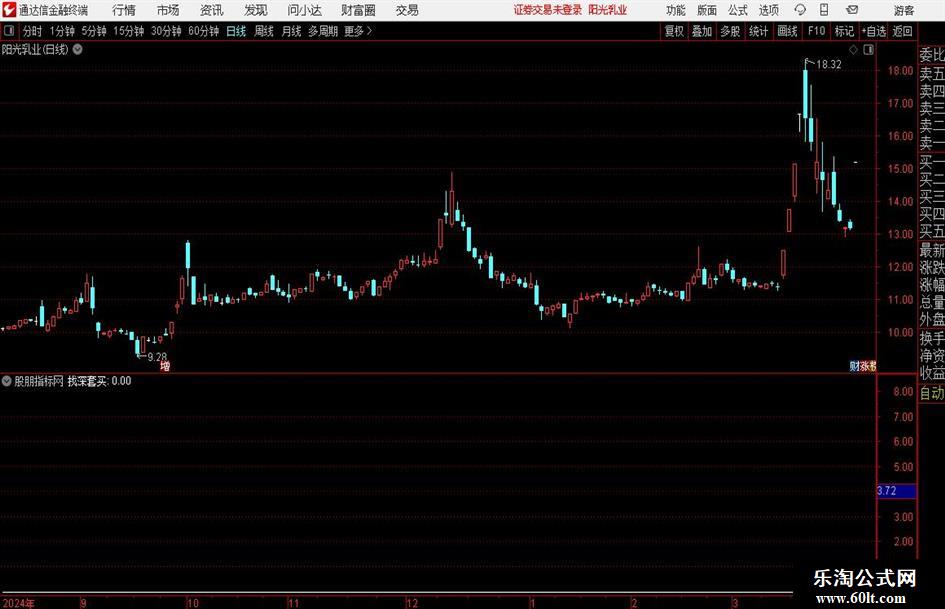
Task: Click the 多股 multi-stock button
Action: coord(730,31)
